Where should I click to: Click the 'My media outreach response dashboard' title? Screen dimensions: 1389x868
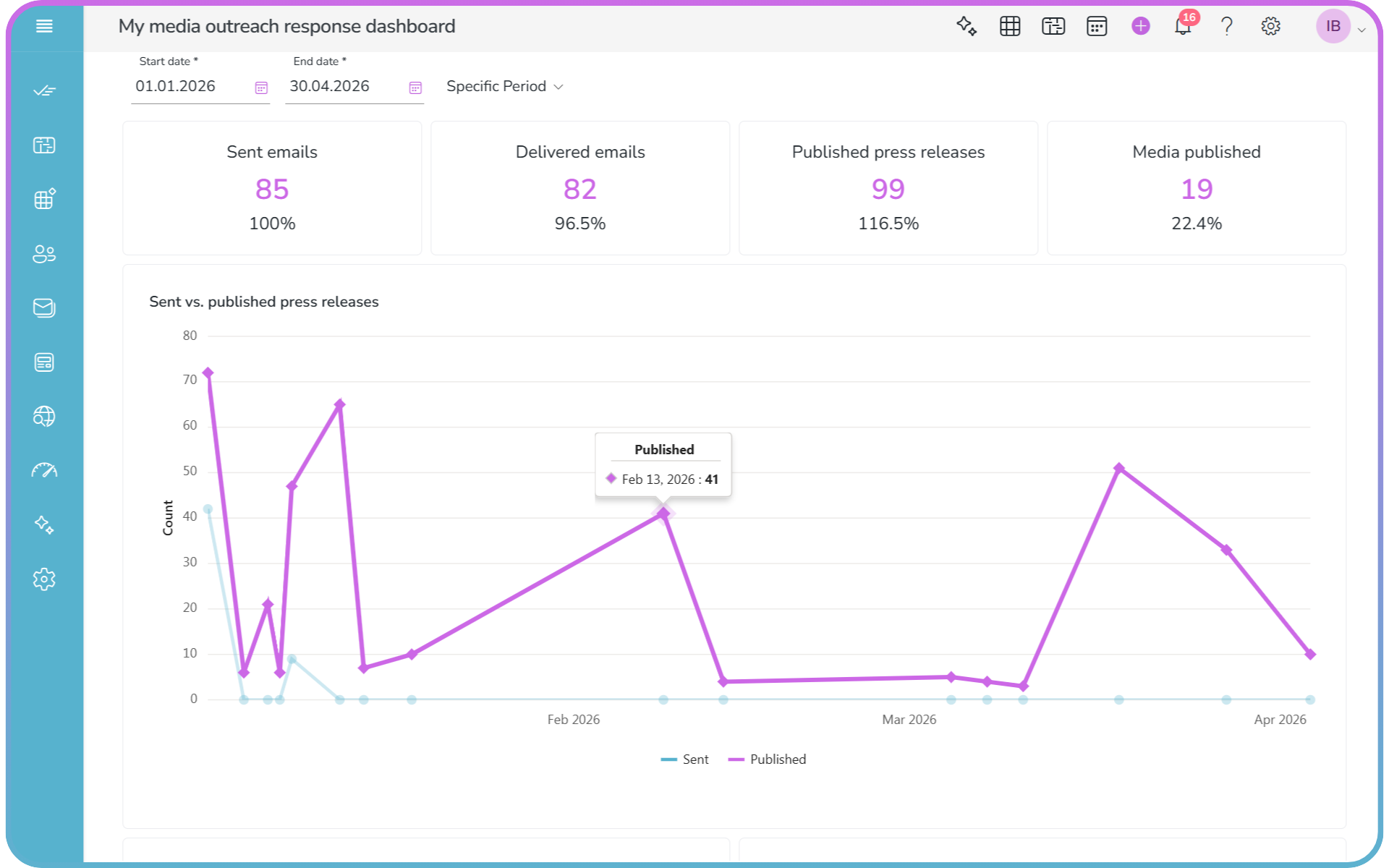(x=286, y=27)
